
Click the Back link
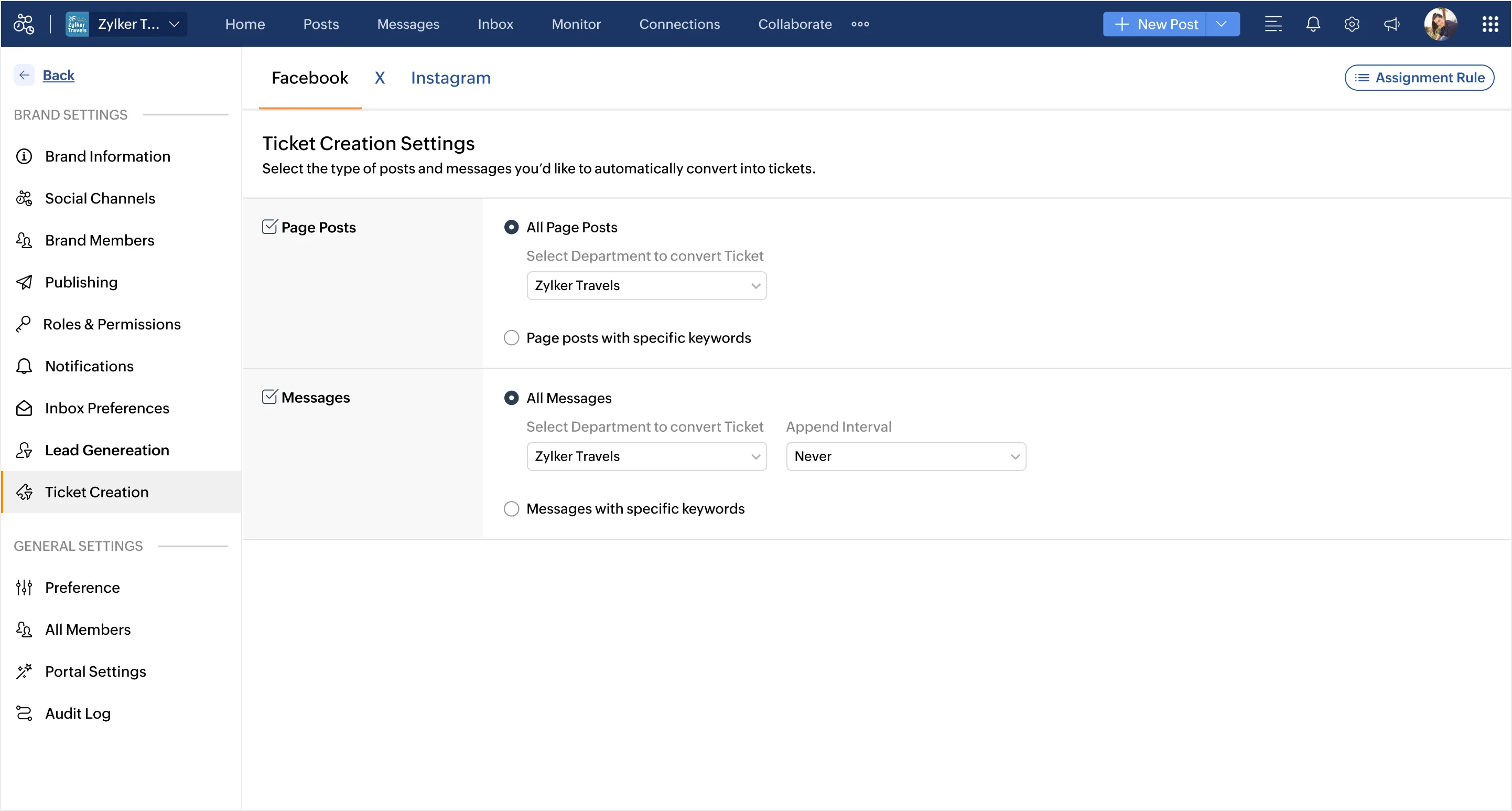(59, 75)
